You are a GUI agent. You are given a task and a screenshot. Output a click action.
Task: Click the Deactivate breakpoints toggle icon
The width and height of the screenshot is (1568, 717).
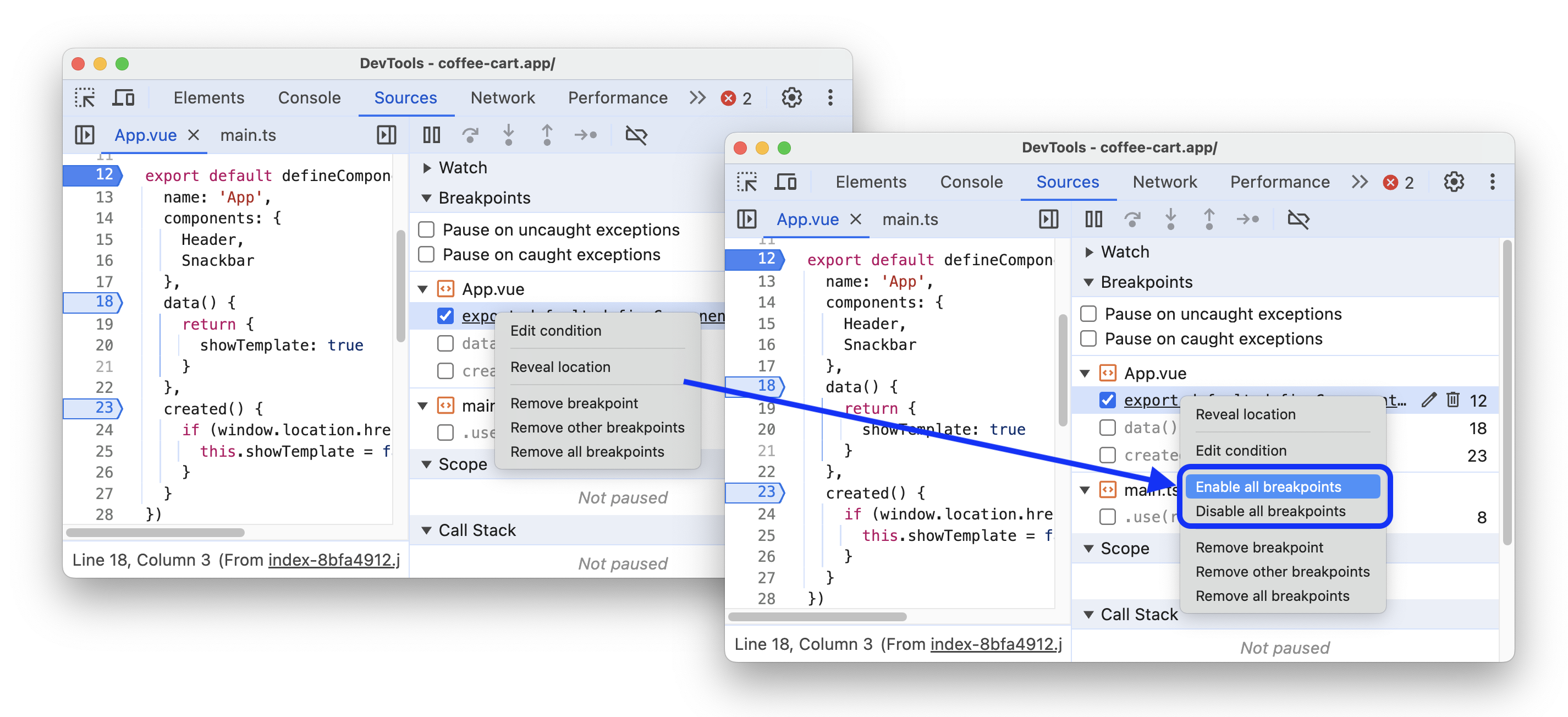tap(636, 135)
